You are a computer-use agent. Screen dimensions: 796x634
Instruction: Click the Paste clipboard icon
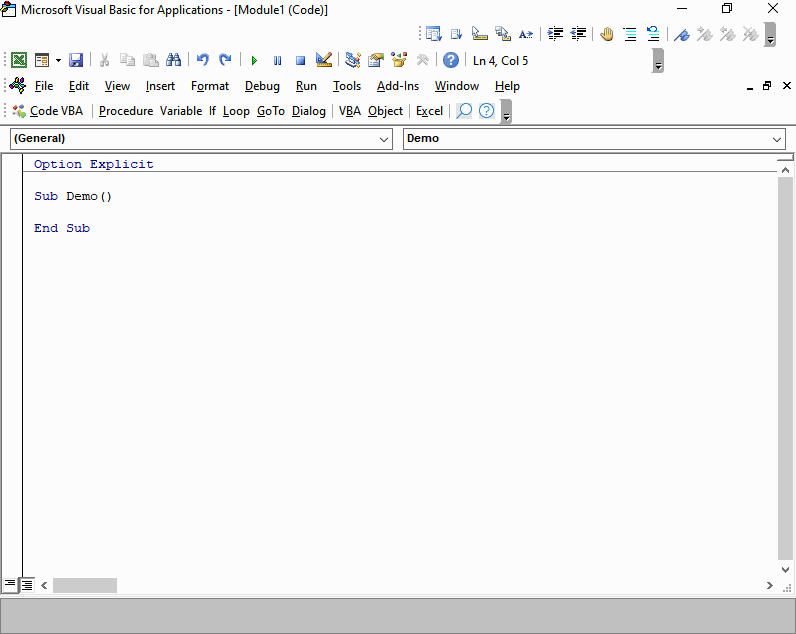[151, 60]
